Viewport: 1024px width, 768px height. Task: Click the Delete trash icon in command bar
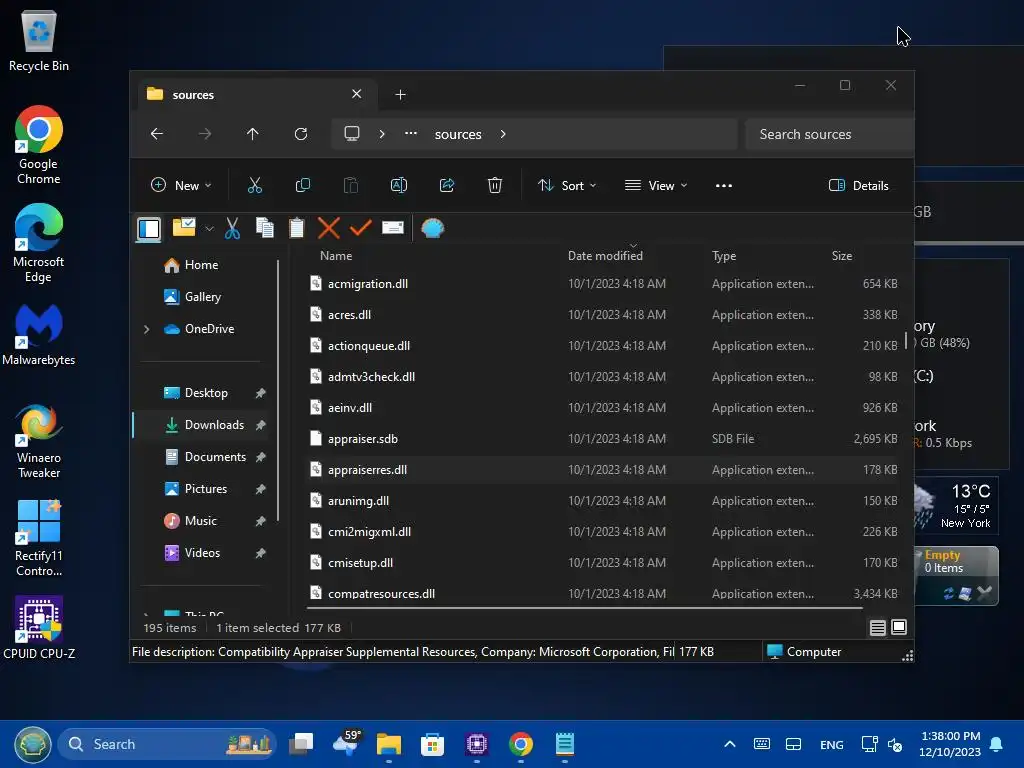coord(494,185)
